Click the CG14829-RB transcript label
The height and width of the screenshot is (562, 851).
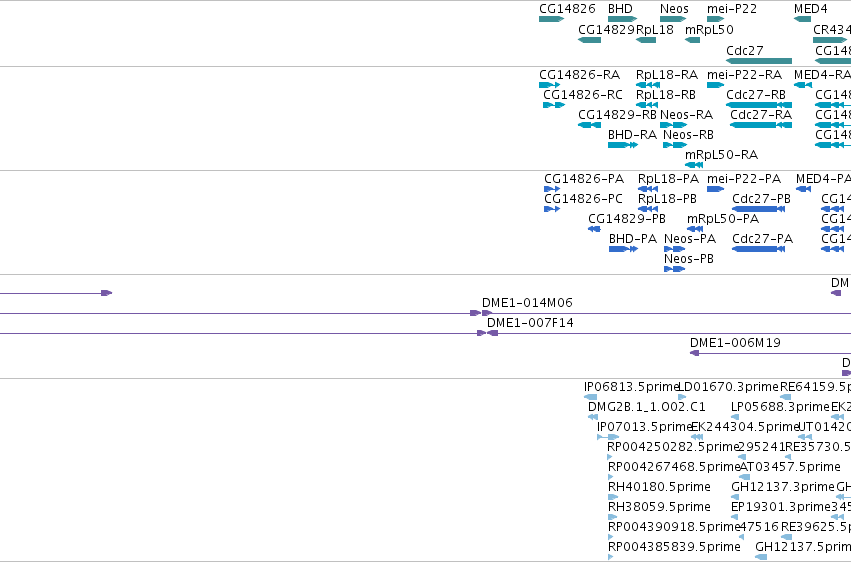[x=617, y=114]
